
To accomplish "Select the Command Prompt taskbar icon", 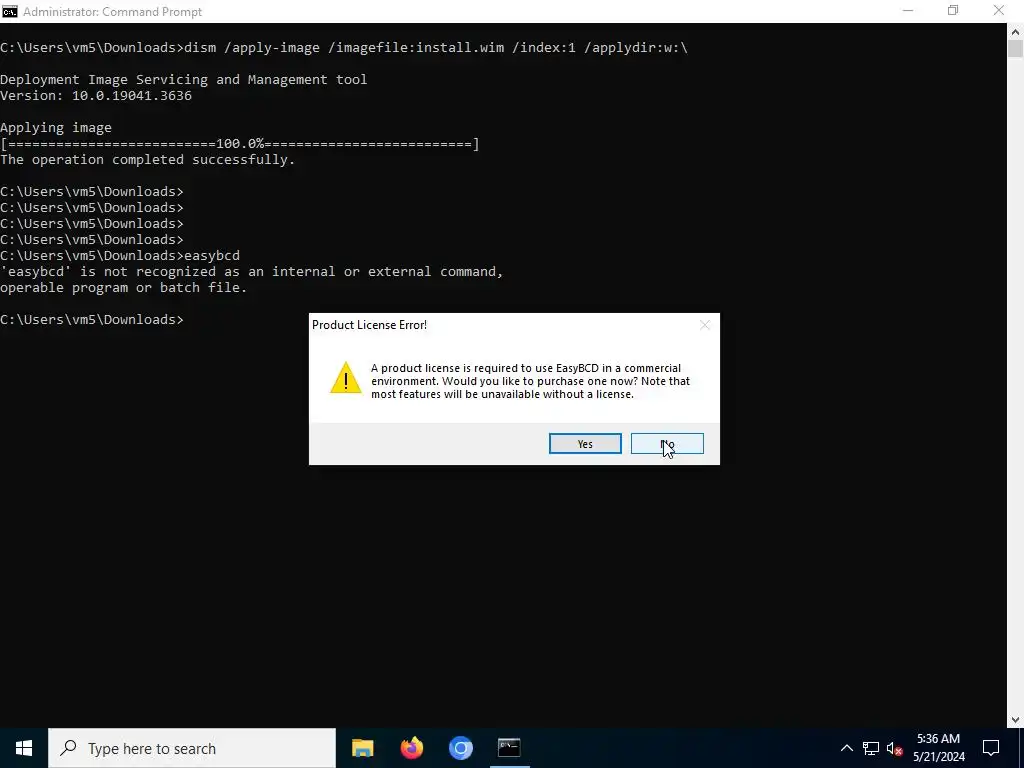I will [x=509, y=748].
